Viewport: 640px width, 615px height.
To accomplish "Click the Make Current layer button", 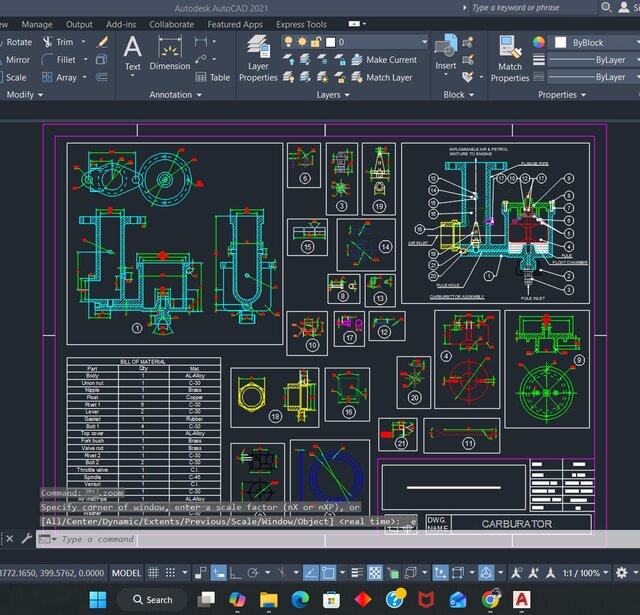I will tap(384, 60).
